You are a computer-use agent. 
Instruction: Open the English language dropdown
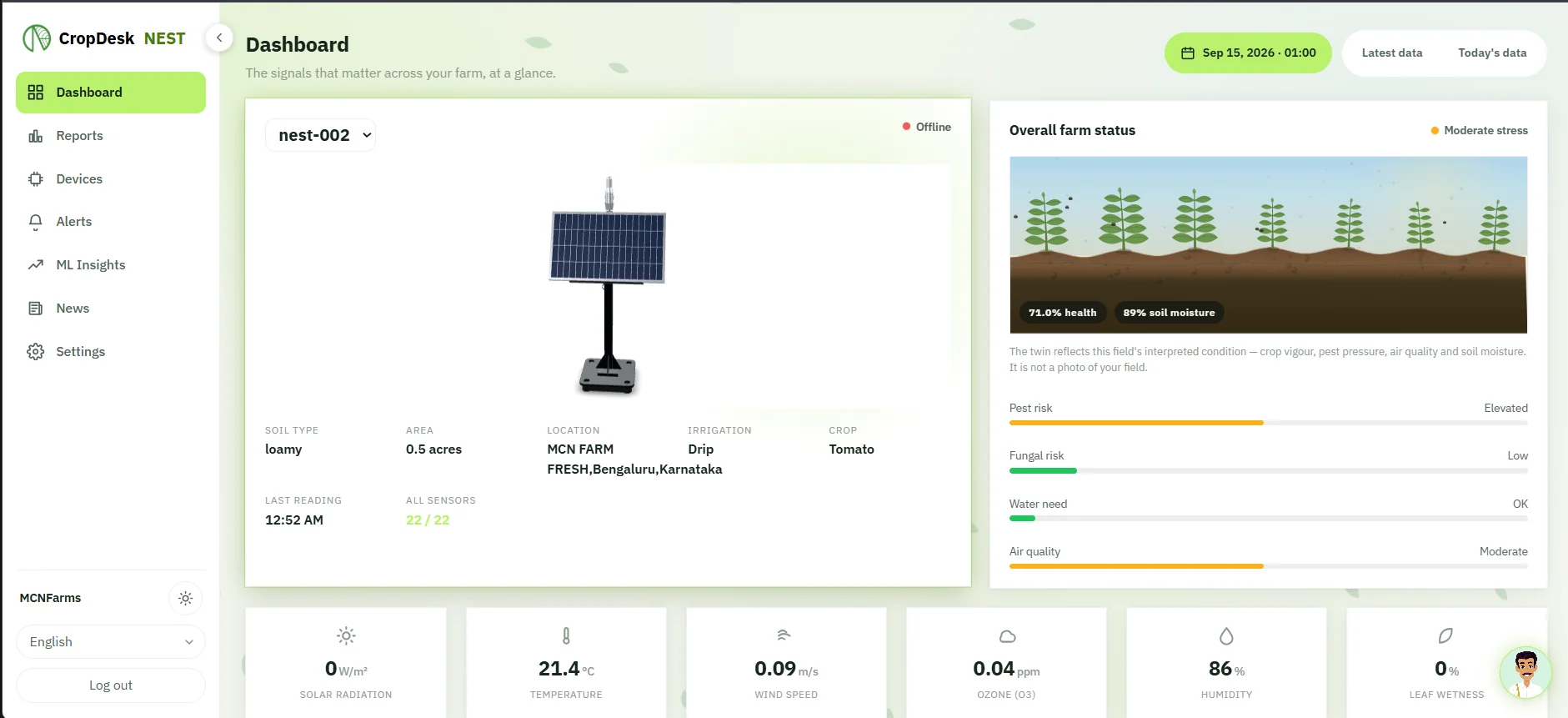[x=111, y=642]
